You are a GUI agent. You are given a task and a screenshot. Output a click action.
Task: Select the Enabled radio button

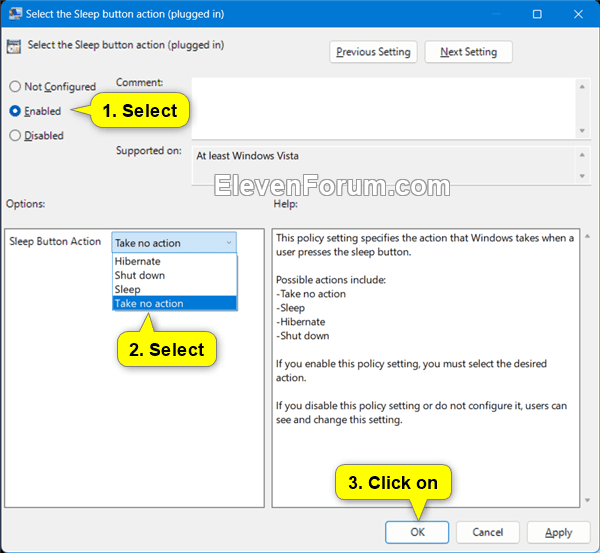click(15, 111)
